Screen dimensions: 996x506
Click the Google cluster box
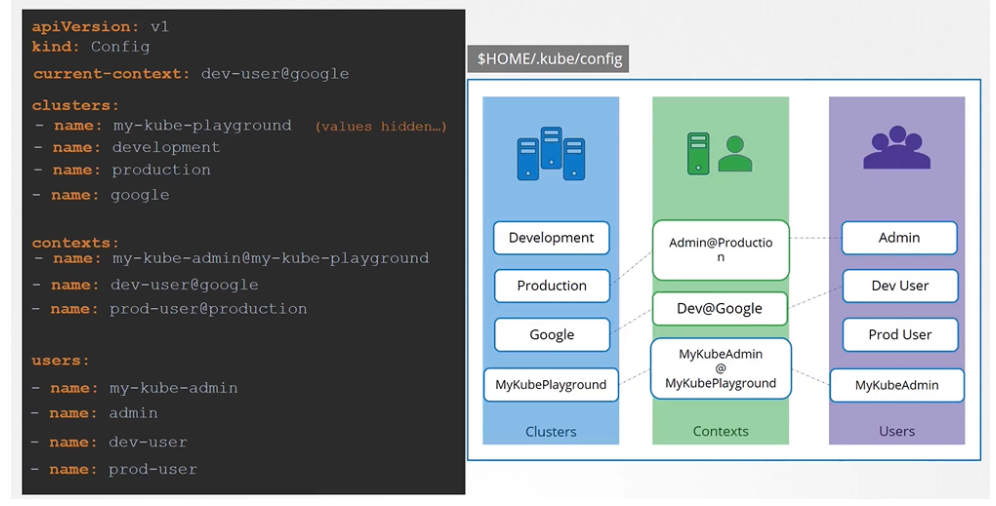[551, 335]
